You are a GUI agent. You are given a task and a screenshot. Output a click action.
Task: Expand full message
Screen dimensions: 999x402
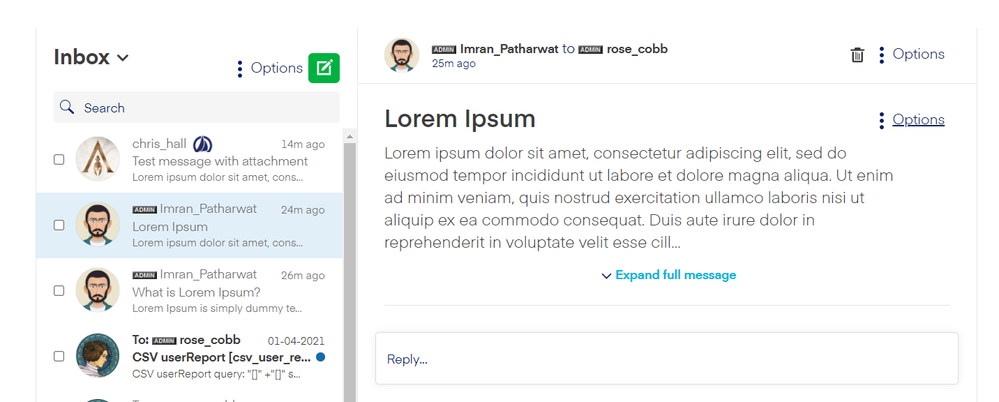(x=669, y=275)
